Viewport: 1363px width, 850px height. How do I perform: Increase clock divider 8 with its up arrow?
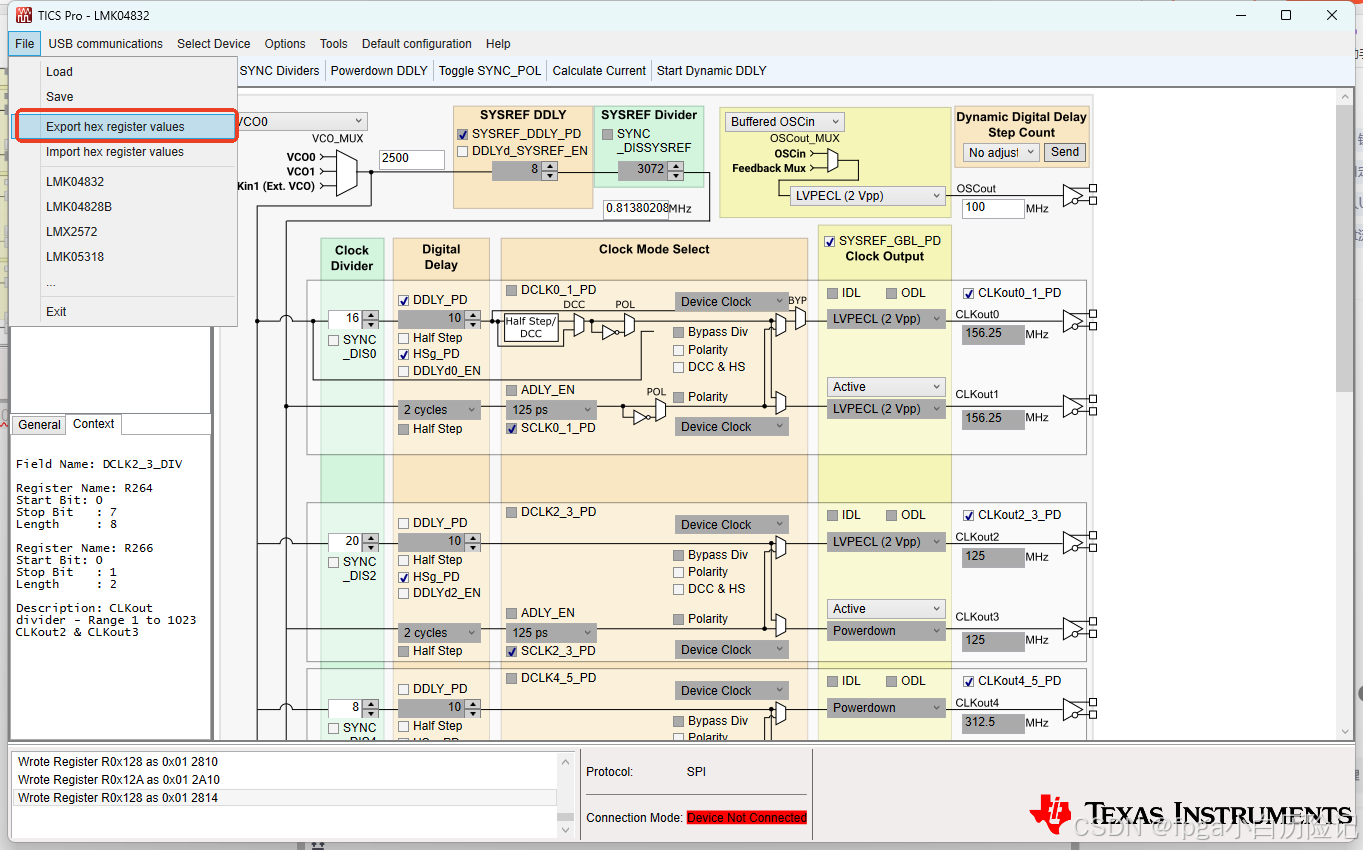371,703
